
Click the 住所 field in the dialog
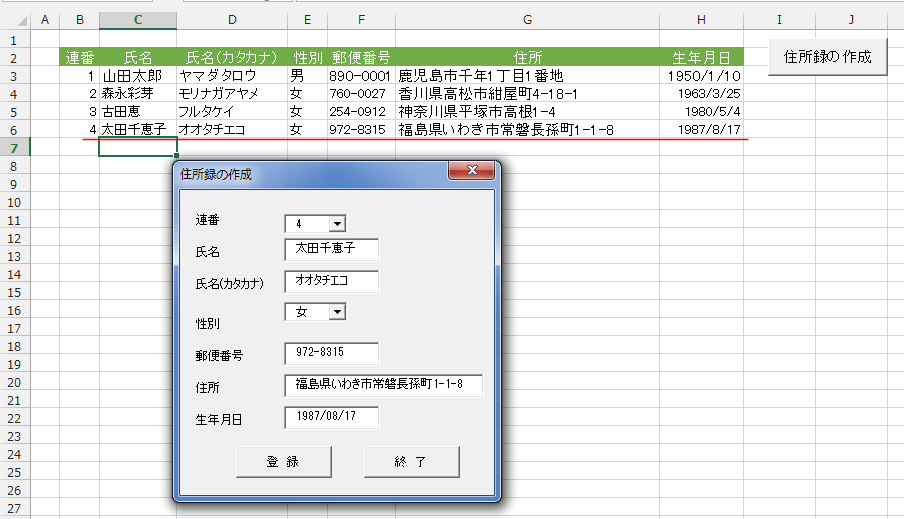click(383, 385)
